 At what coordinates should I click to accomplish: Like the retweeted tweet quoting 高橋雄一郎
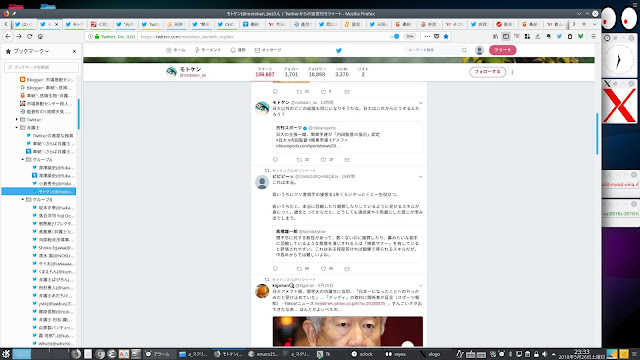[323, 269]
